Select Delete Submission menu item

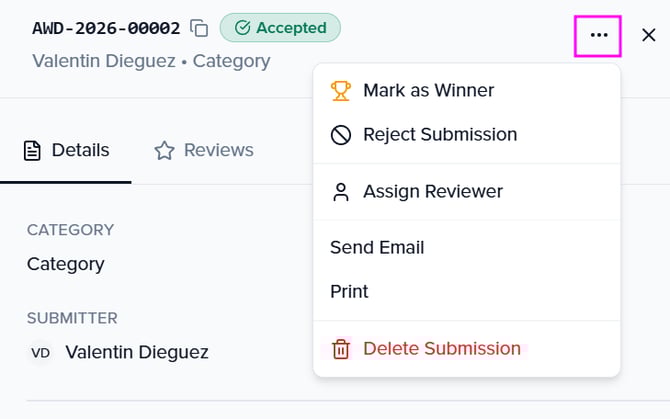[x=441, y=349]
